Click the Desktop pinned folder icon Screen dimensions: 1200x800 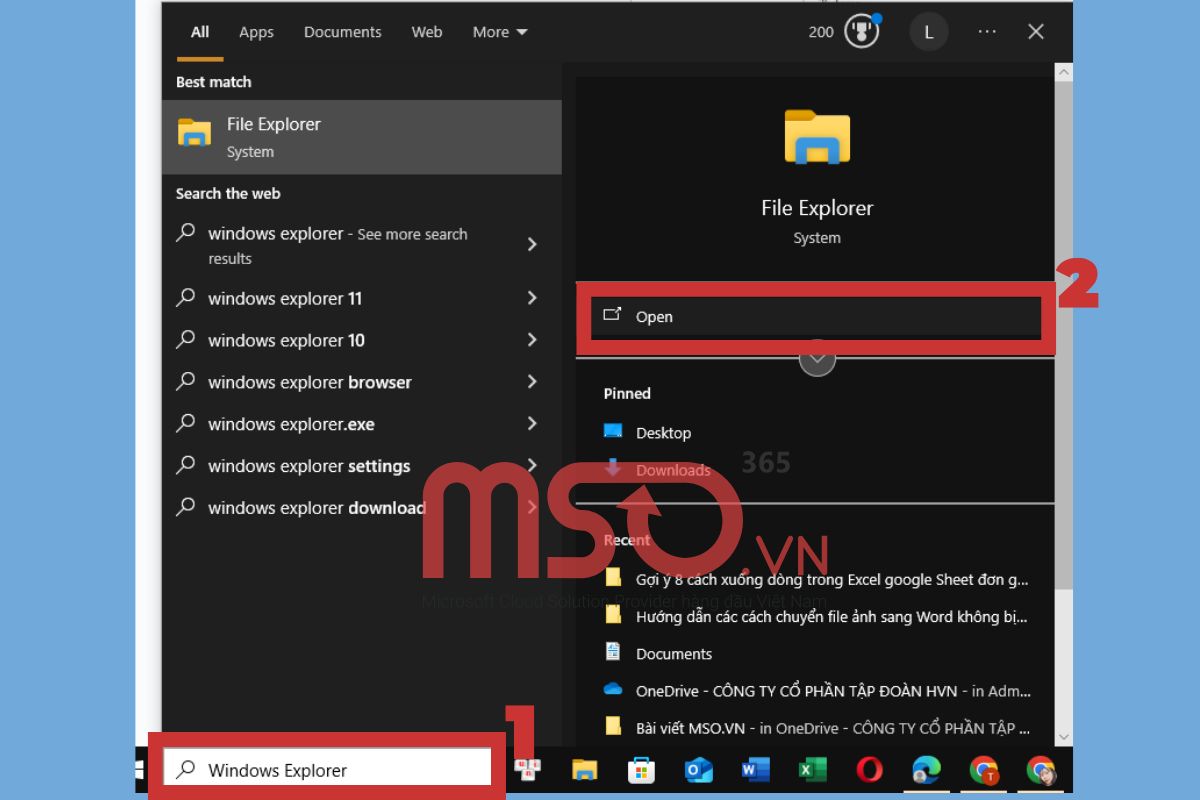(613, 431)
